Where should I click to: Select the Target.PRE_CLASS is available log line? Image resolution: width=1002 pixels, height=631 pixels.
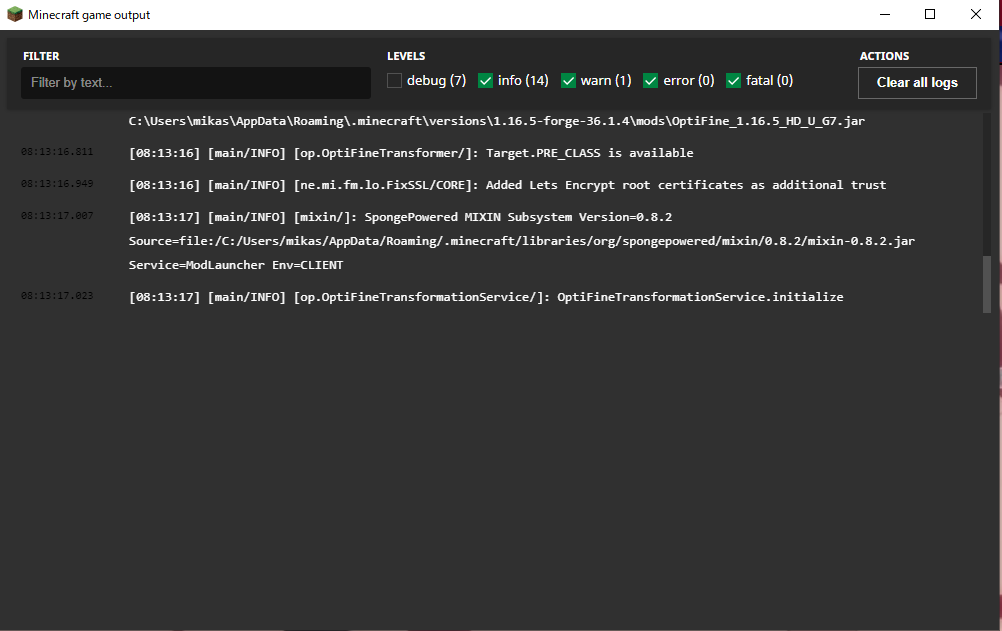[x=411, y=153]
